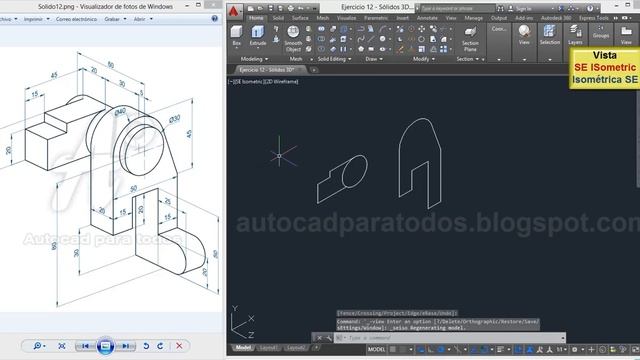
Task: Select the Extrude tool
Action: point(258,35)
